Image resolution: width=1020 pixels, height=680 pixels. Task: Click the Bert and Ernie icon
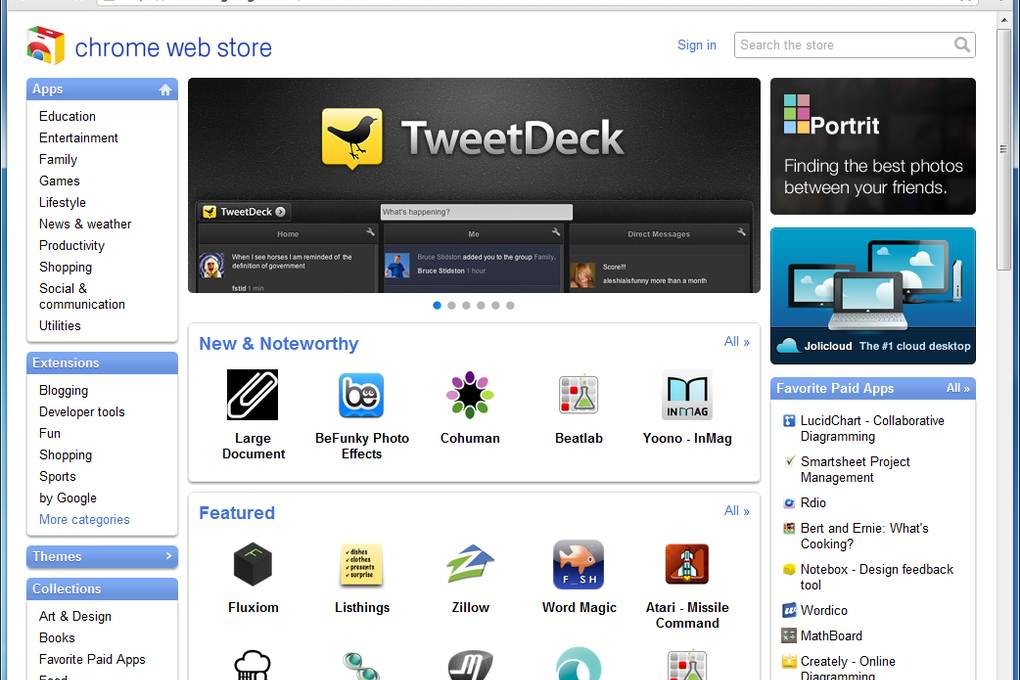(x=789, y=528)
